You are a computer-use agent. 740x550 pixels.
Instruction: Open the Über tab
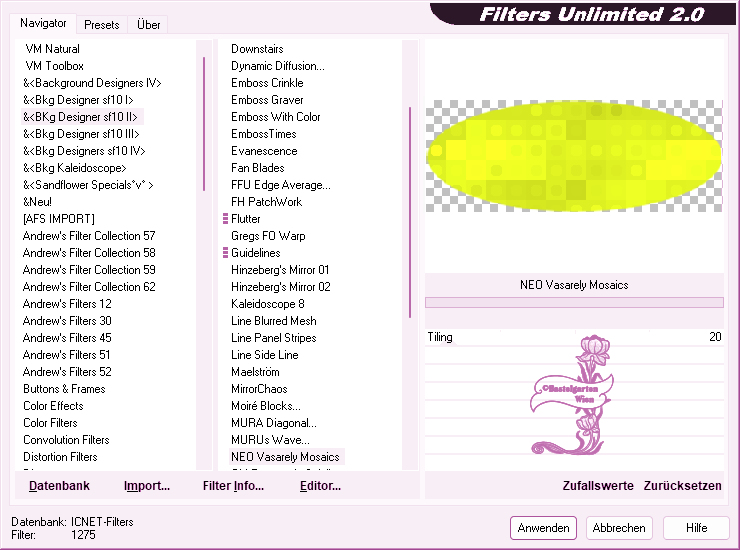click(148, 25)
